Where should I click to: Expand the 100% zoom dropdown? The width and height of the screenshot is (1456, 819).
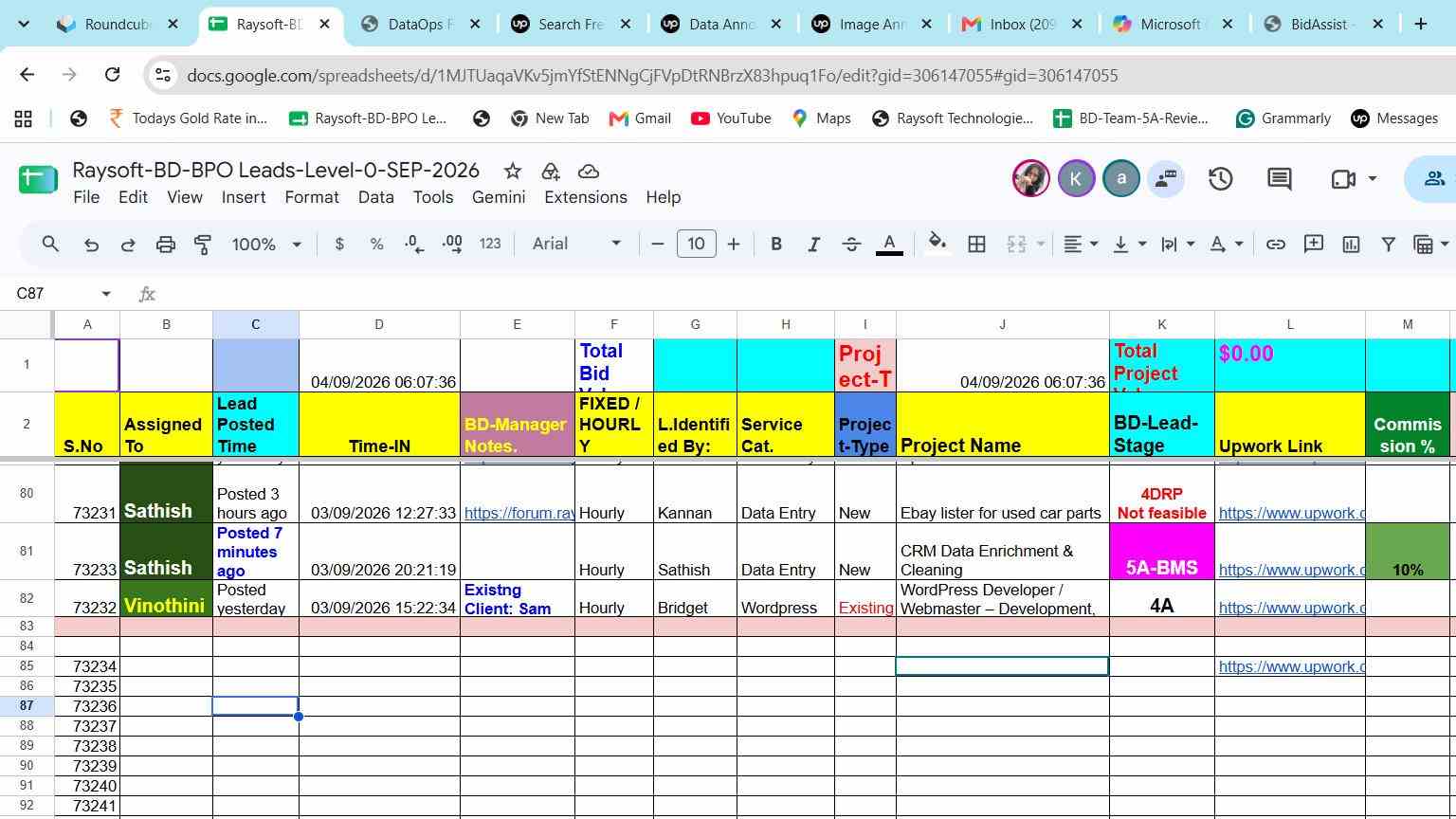266,245
